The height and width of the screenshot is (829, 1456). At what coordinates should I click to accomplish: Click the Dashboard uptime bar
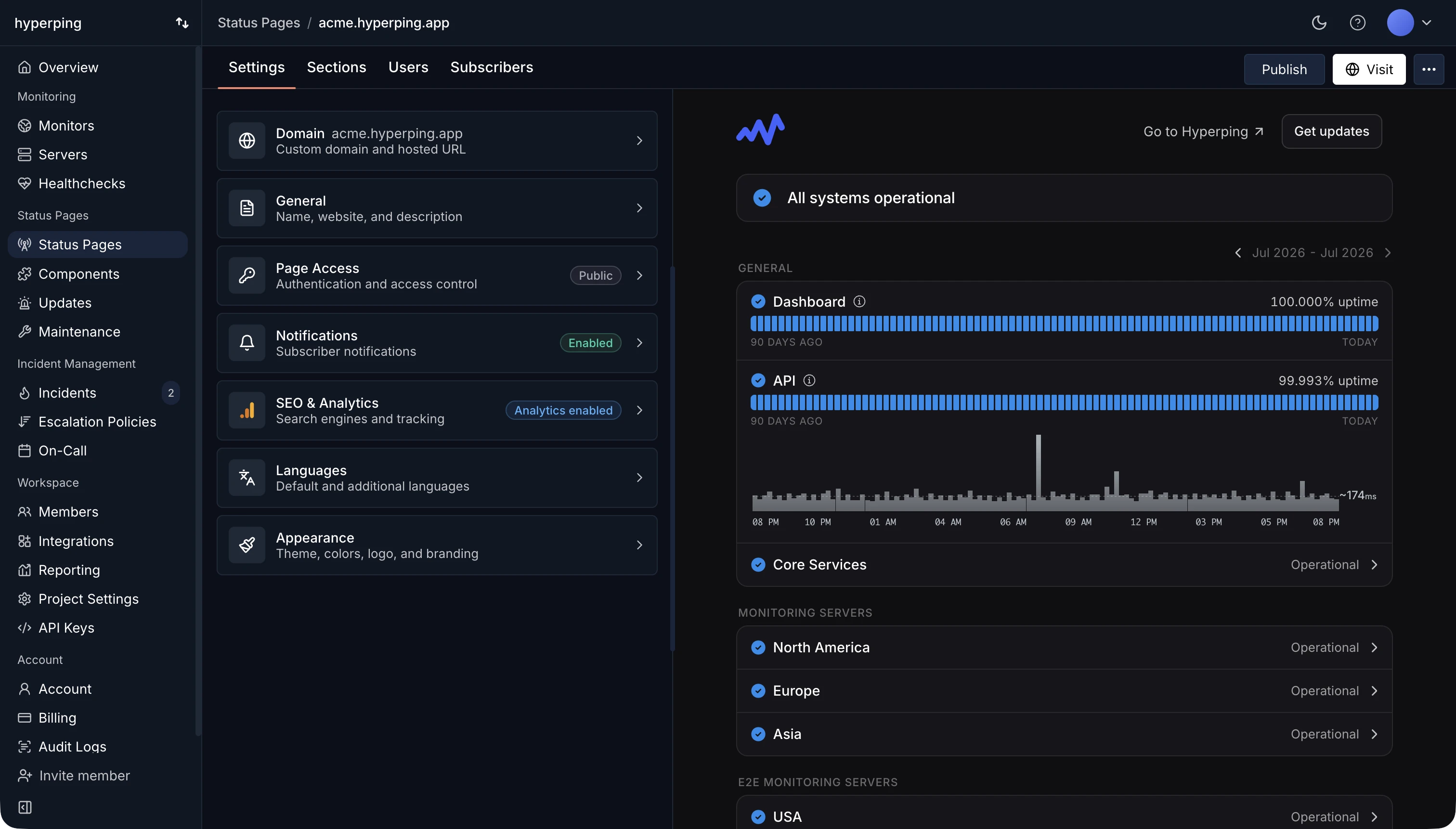(x=1064, y=324)
